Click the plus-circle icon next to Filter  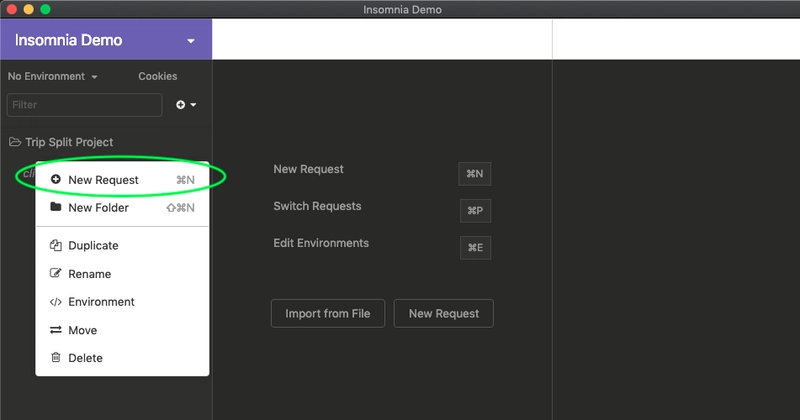point(181,105)
